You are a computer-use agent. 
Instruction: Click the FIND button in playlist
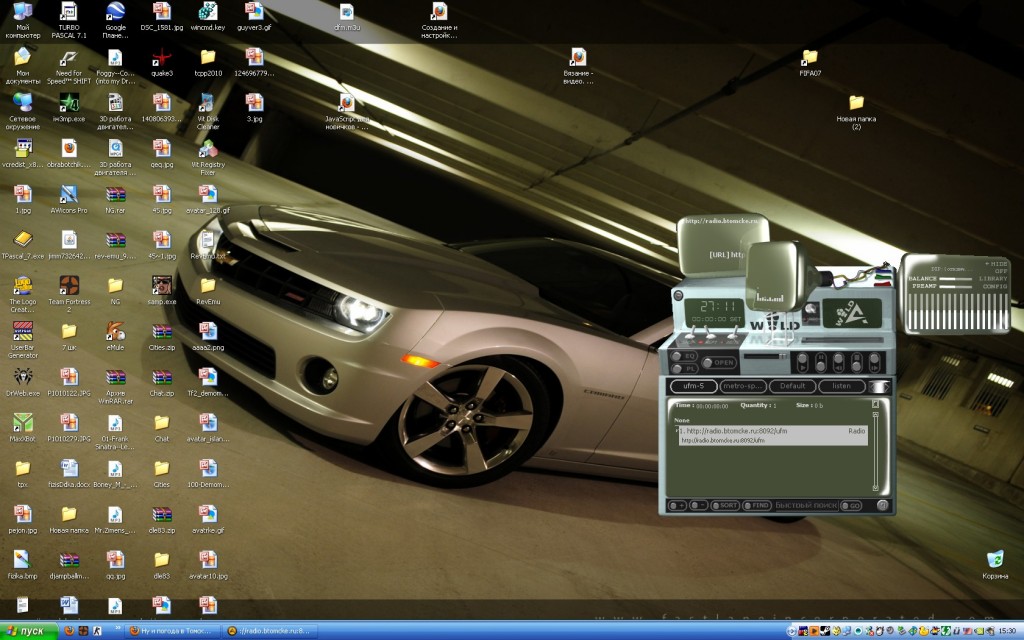pos(759,506)
